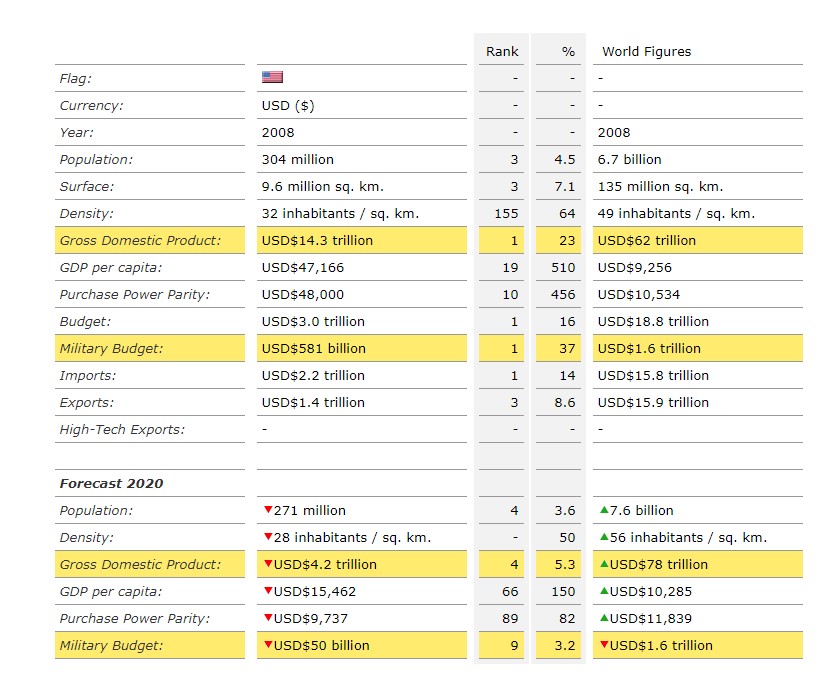The width and height of the screenshot is (830, 675).
Task: Click the United States flag icon
Action: (x=272, y=78)
